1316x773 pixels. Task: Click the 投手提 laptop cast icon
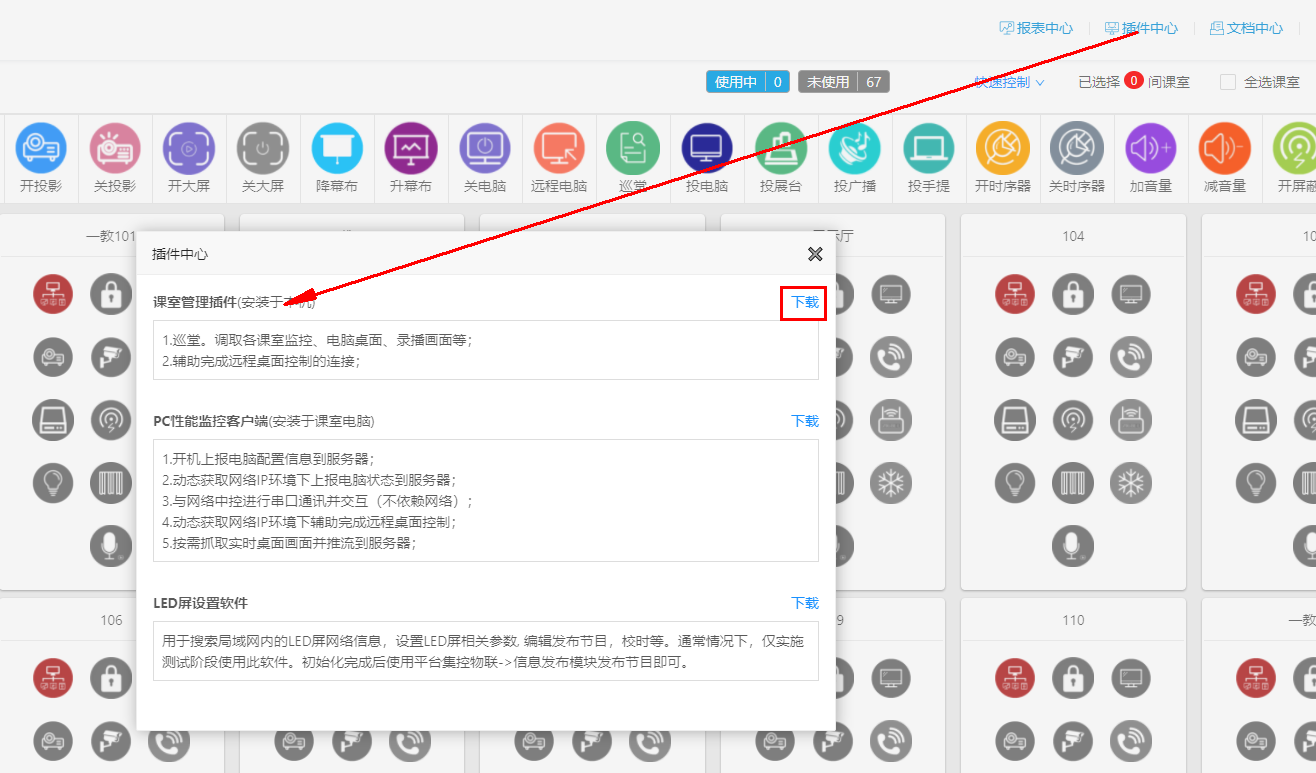[x=929, y=148]
